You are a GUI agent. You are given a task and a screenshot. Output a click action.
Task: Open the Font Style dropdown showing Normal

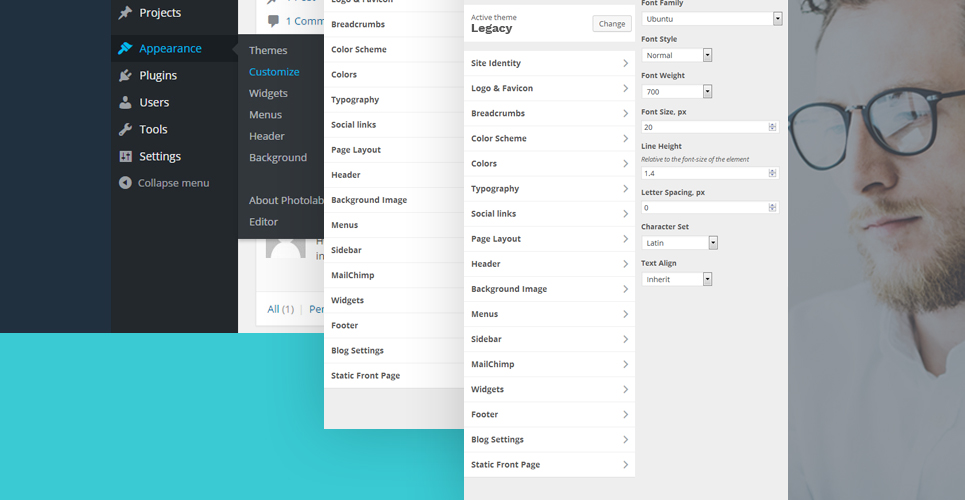click(676, 55)
